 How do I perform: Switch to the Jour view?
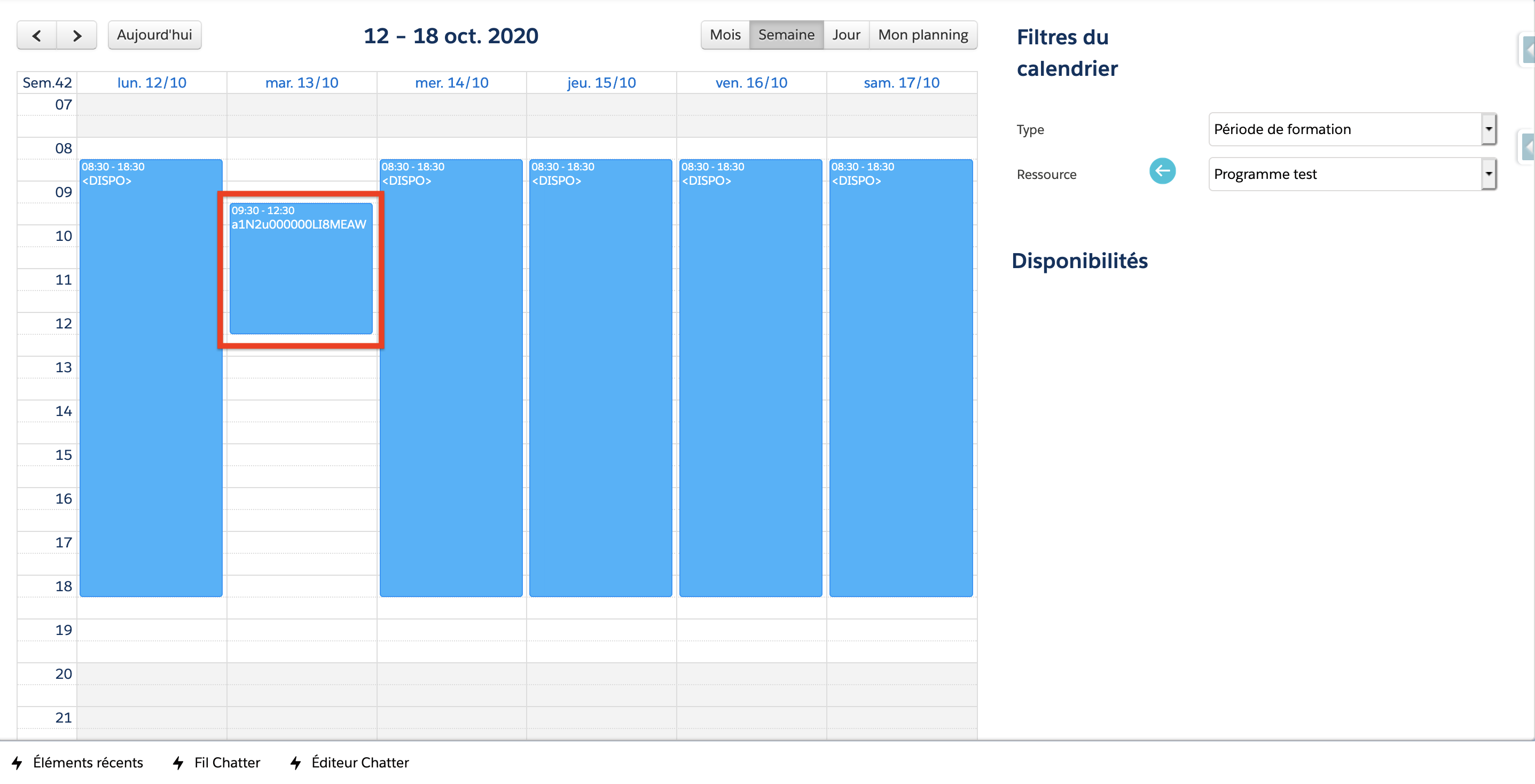point(845,35)
